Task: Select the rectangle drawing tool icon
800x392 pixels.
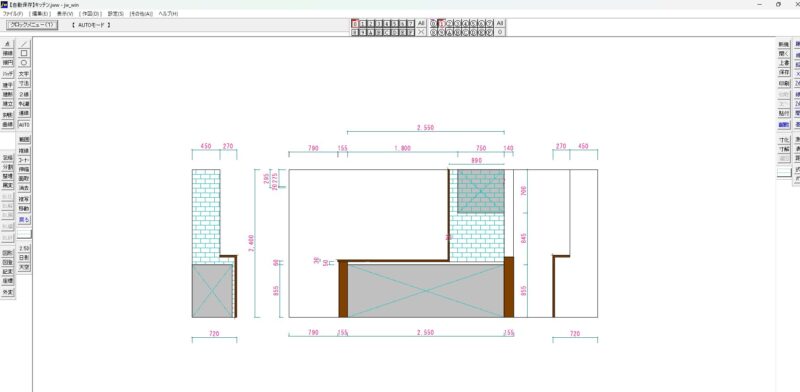Action: pos(24,53)
